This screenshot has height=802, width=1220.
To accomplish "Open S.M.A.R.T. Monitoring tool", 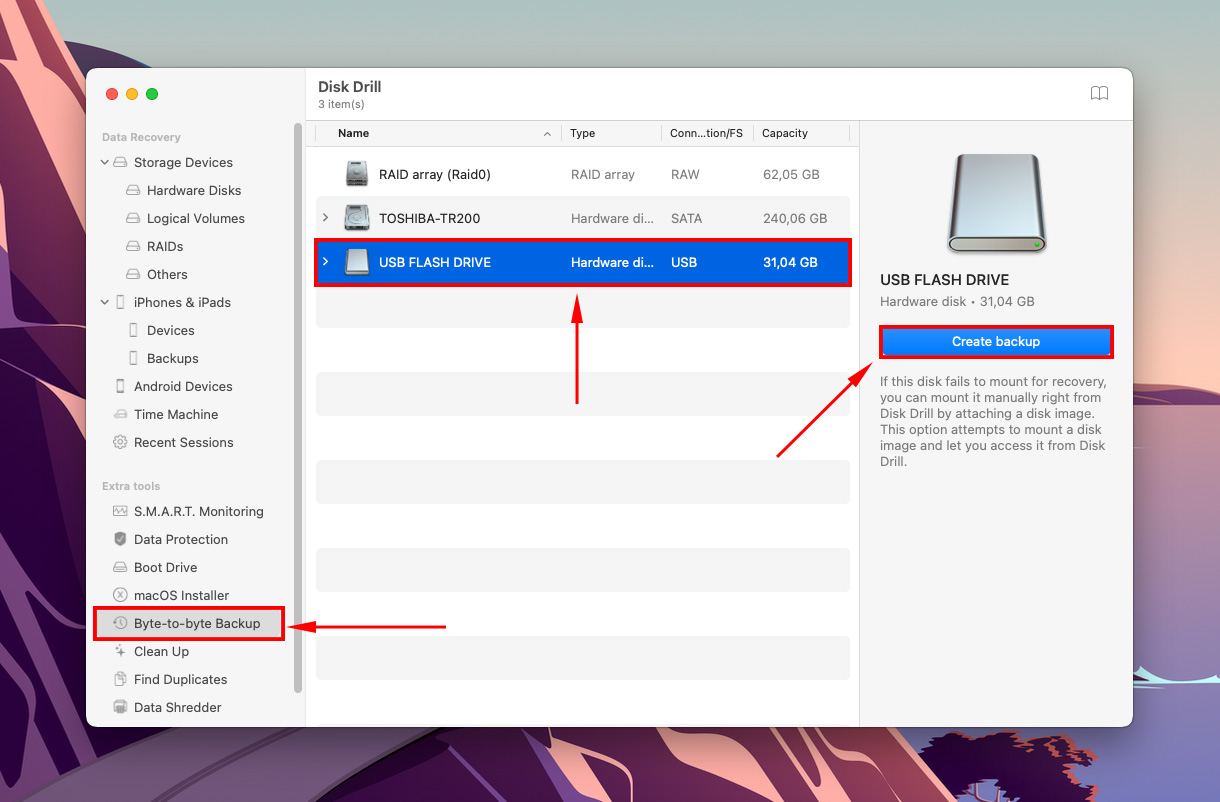I will point(199,511).
